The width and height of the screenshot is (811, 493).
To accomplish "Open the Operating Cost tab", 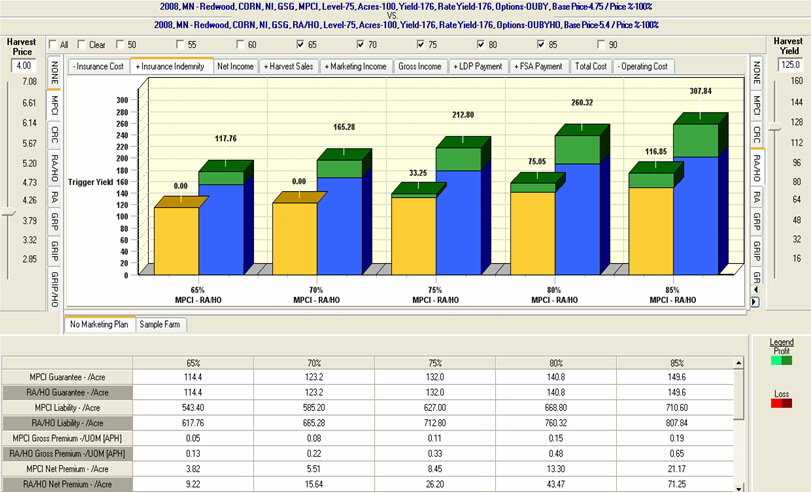I will (x=643, y=67).
